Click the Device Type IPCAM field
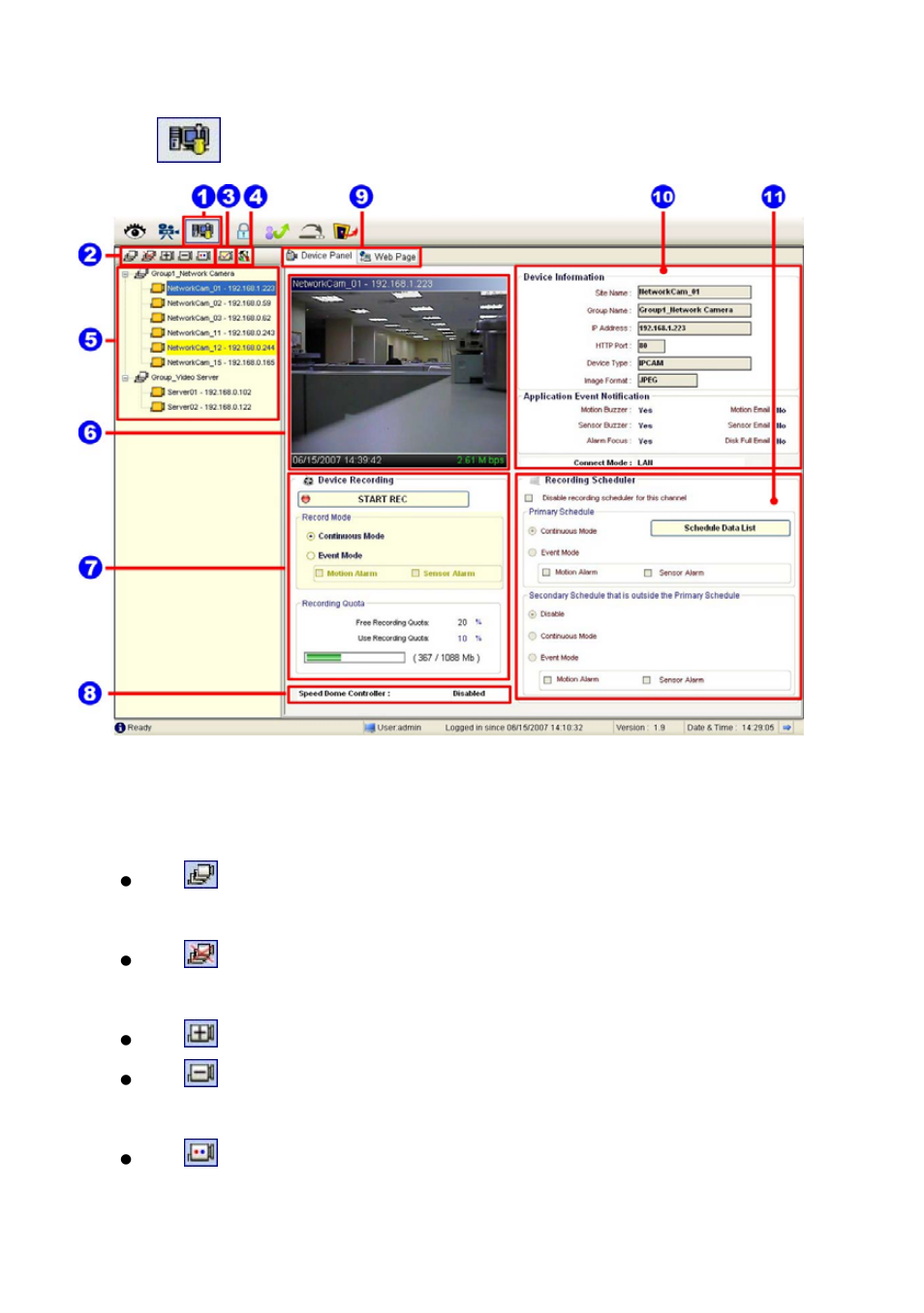Image resolution: width=924 pixels, height=1313 pixels. [x=693, y=363]
